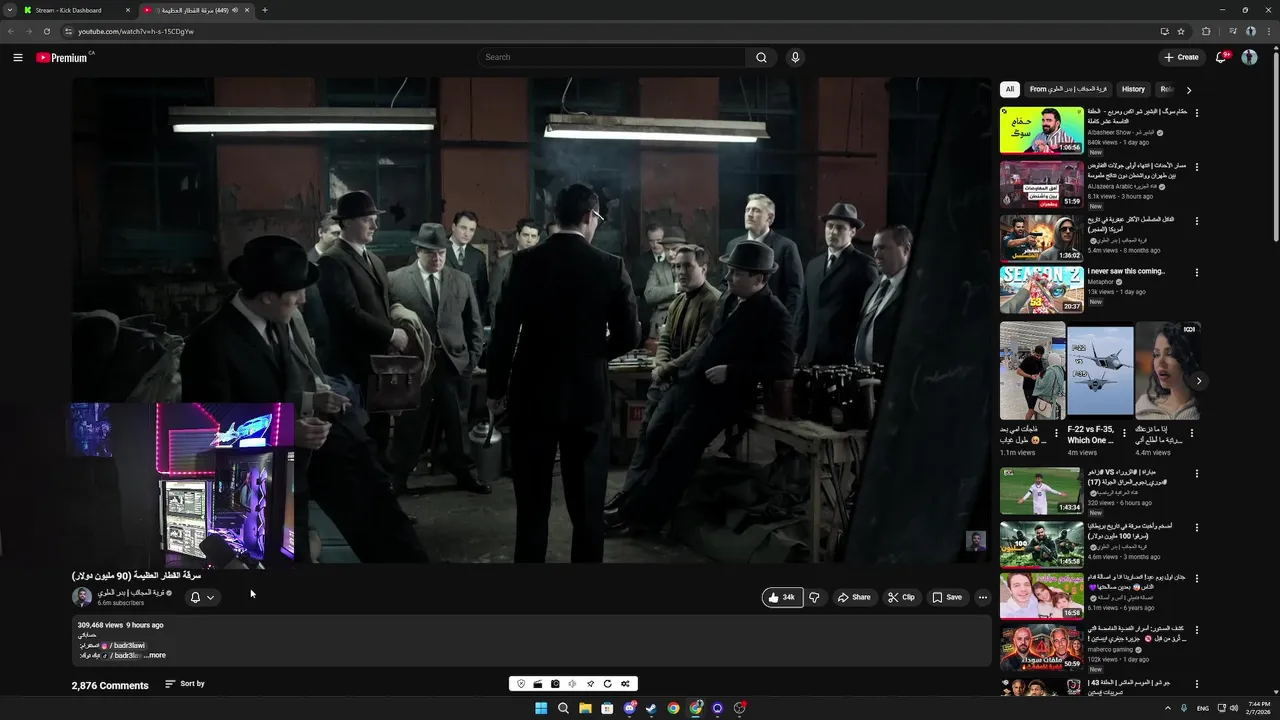Take a screenshot with camera icon
1280x720 pixels.
555,684
